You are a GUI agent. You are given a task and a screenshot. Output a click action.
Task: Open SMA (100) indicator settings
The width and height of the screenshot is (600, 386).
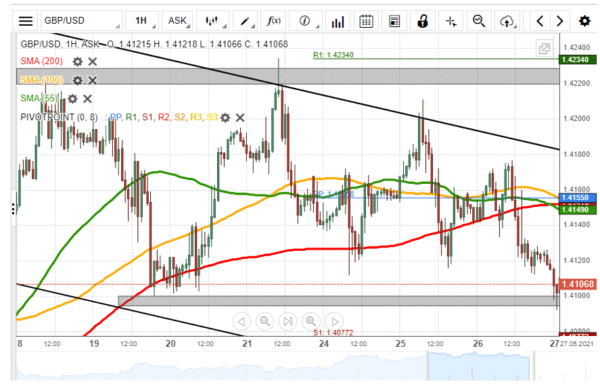tap(77, 80)
